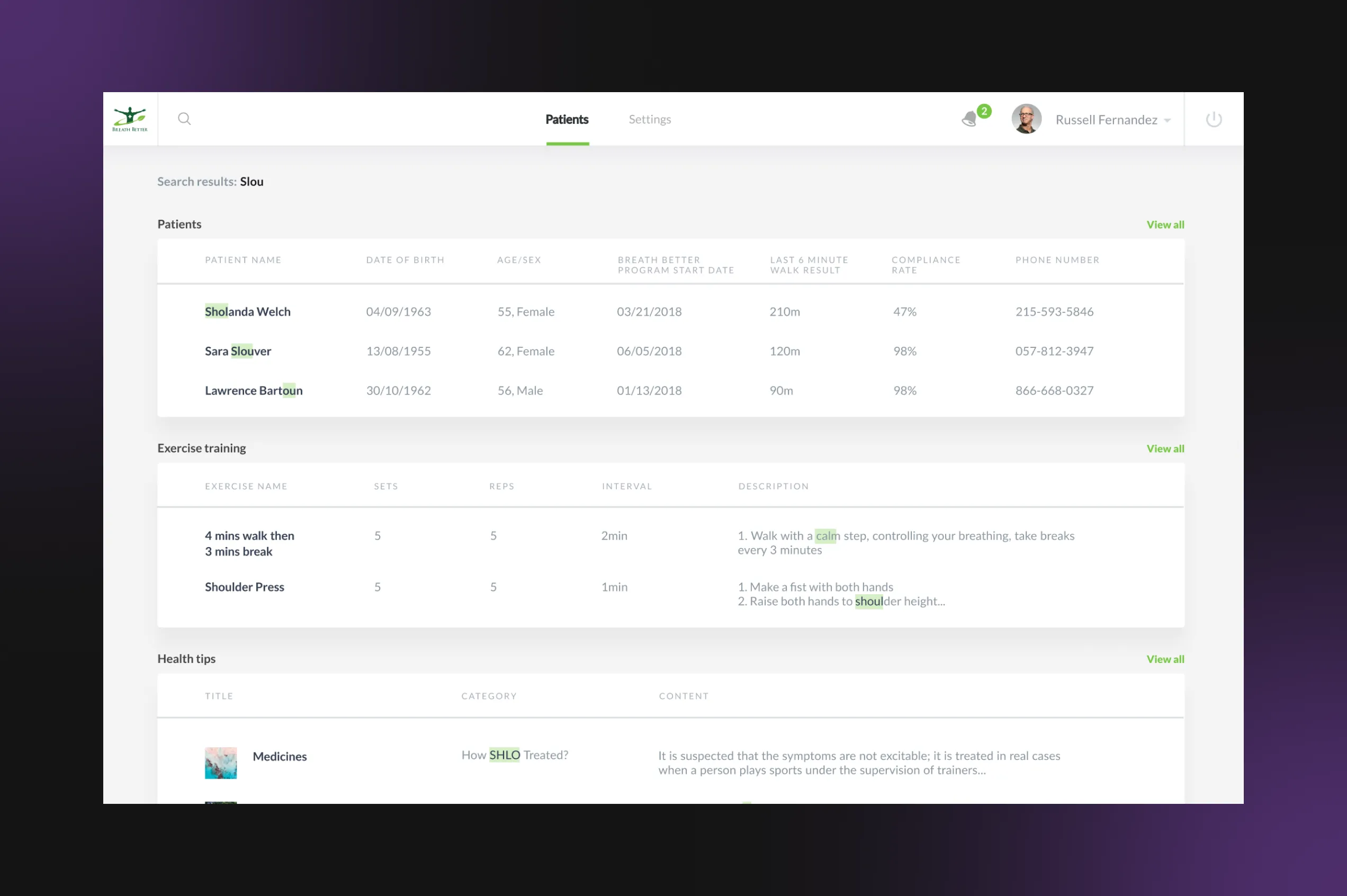This screenshot has height=896, width=1347.
Task: Open search with magnifier icon
Action: click(184, 119)
